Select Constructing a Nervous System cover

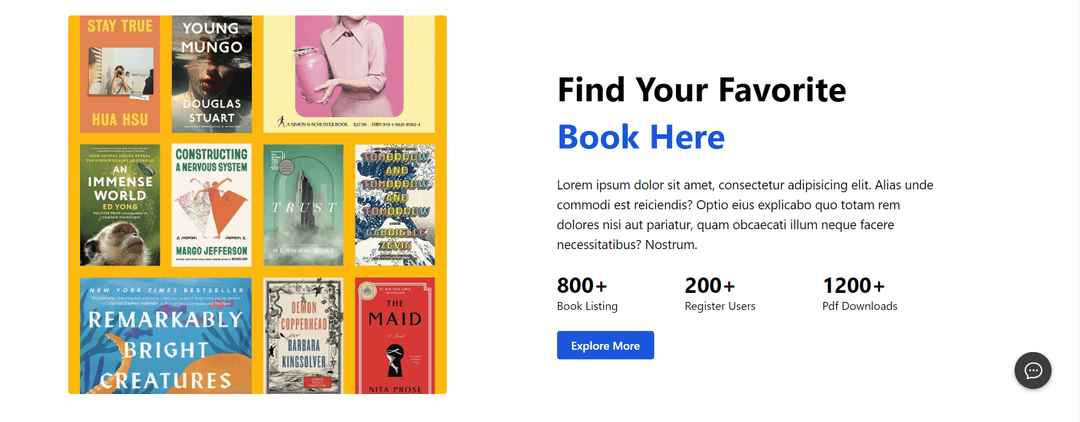pos(211,205)
